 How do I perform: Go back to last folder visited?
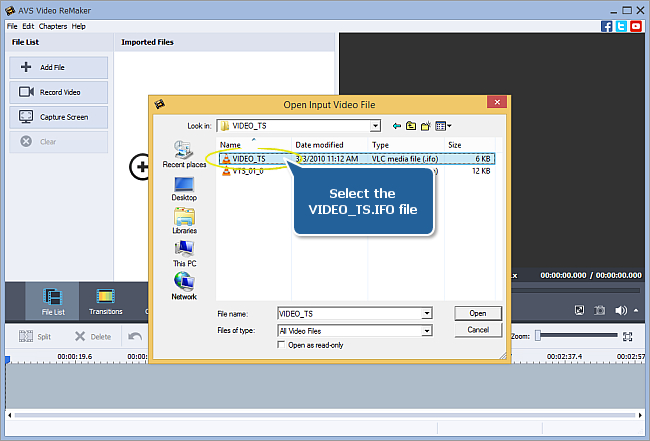[x=397, y=126]
